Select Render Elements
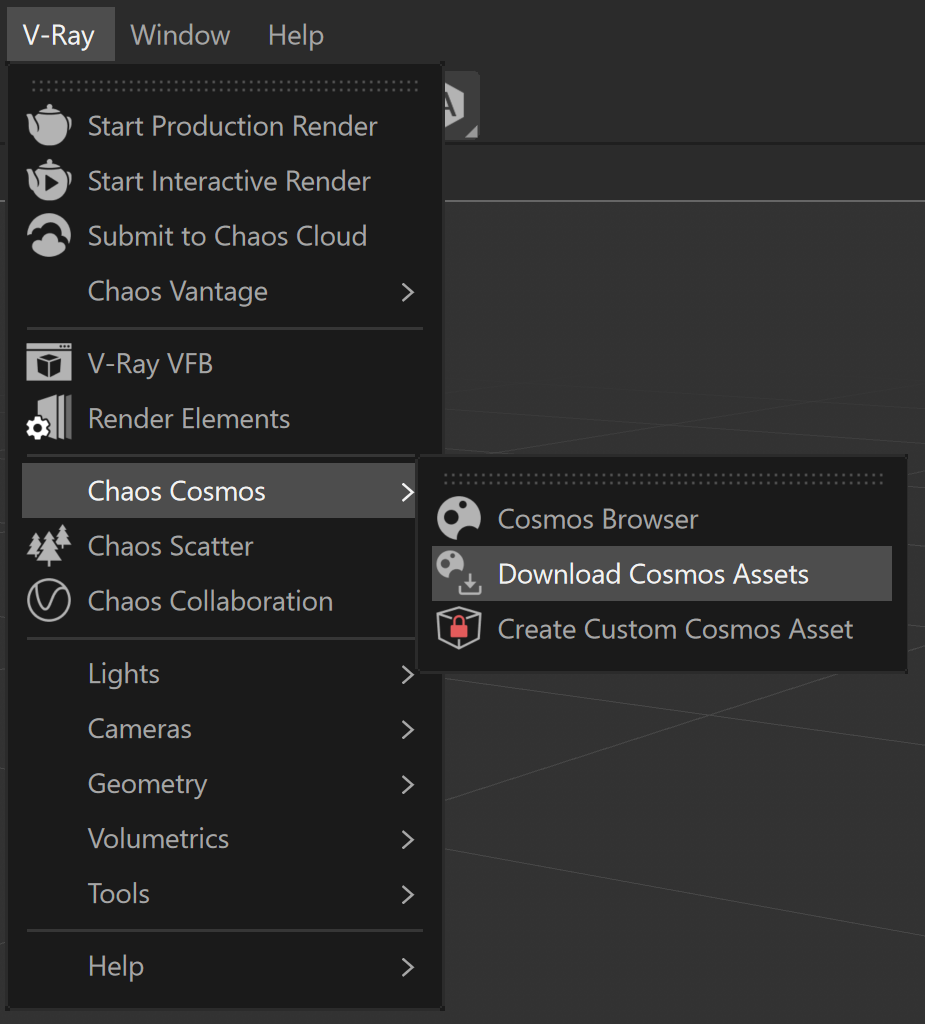925x1024 pixels. click(223, 418)
